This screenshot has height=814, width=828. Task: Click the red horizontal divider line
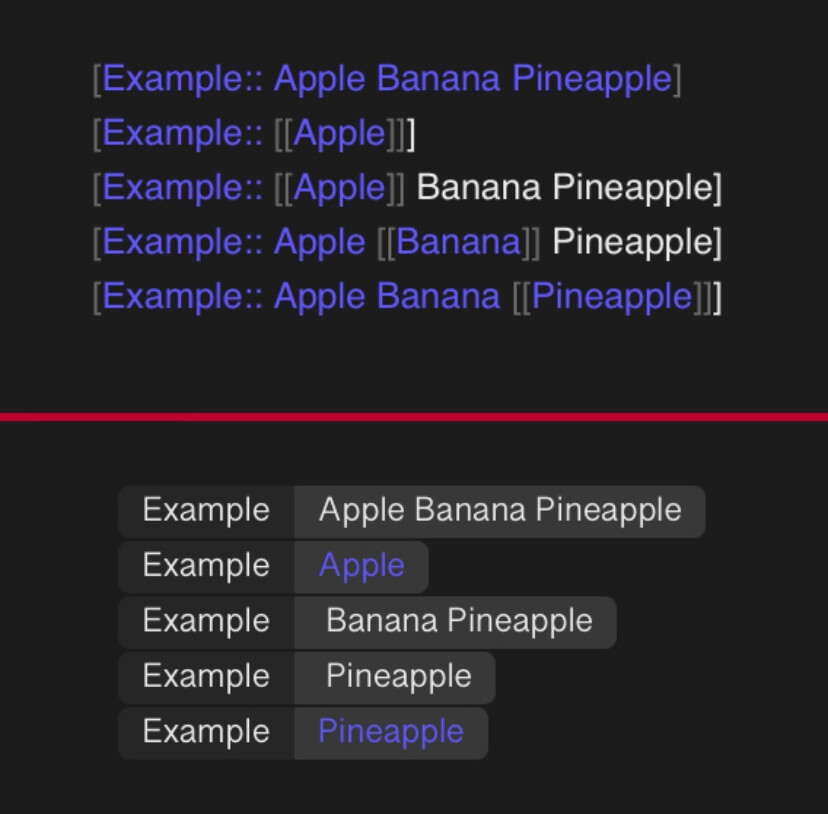[414, 416]
